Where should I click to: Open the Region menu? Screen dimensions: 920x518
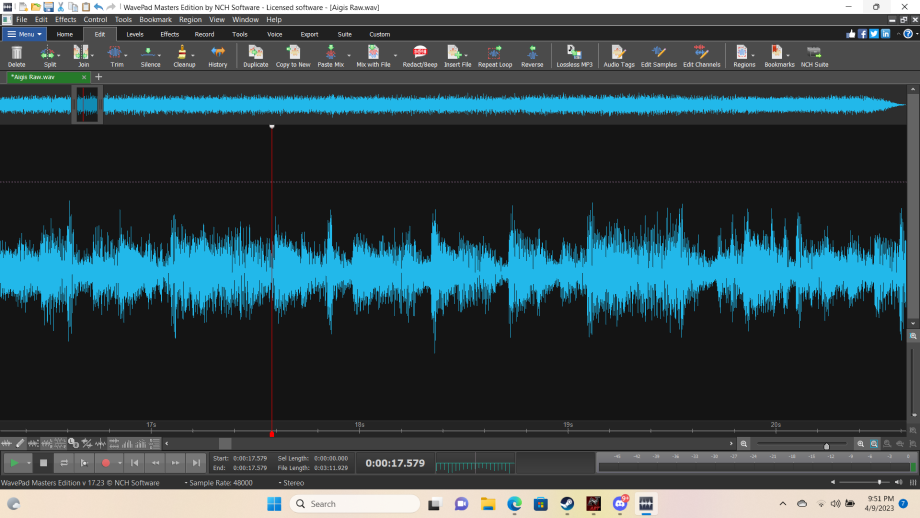point(190,19)
